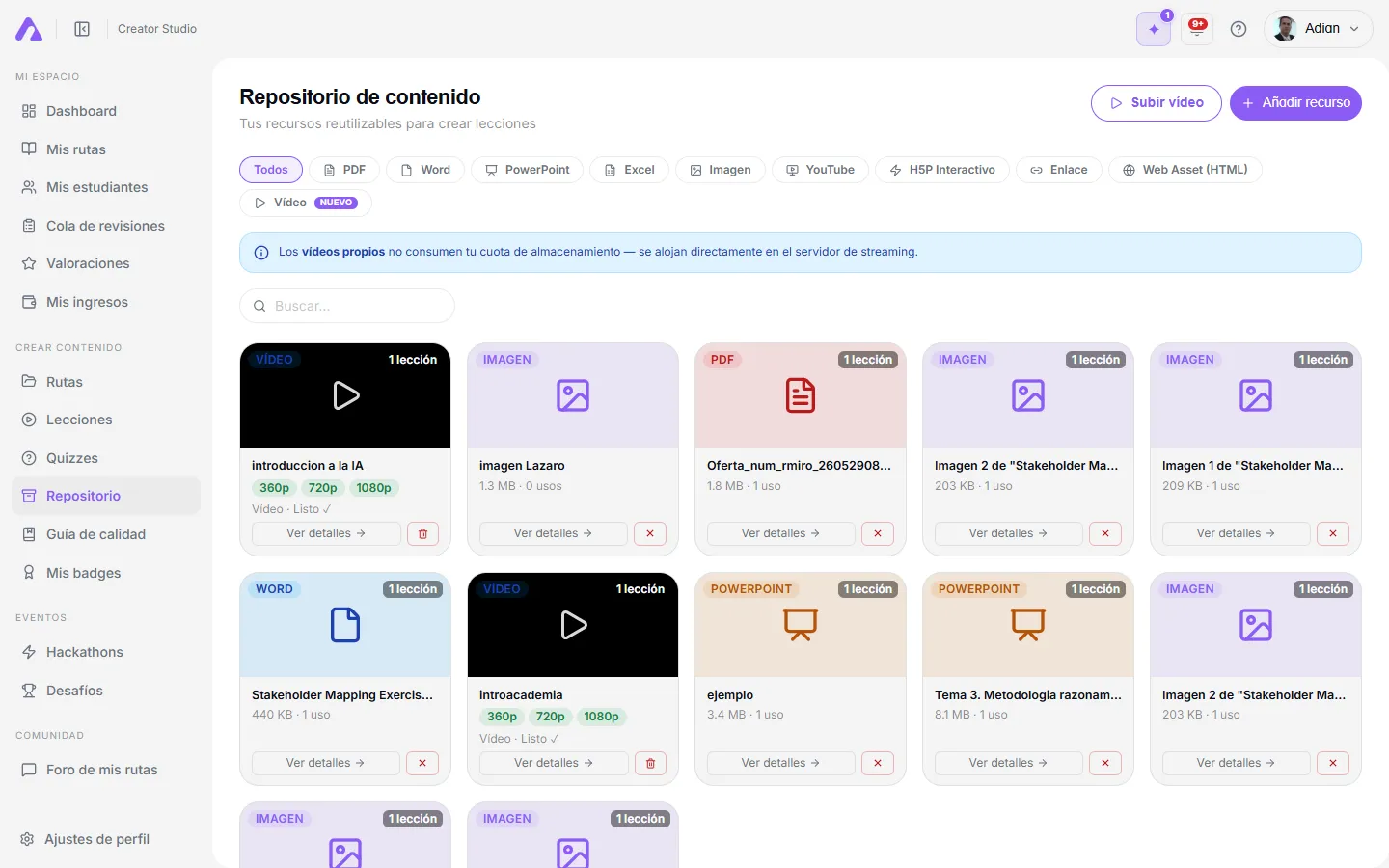Filter resources by Excel
Screen dimensions: 1389x868
coord(630,170)
